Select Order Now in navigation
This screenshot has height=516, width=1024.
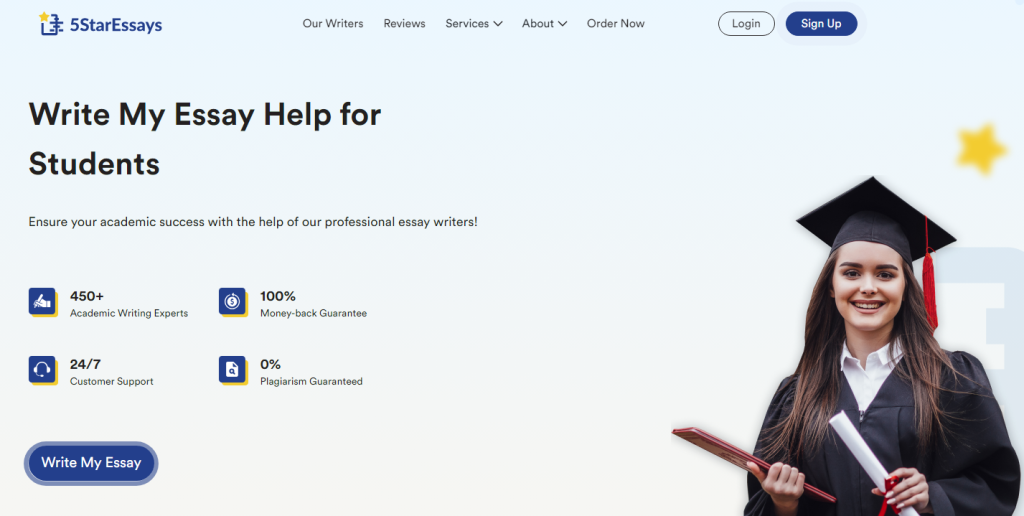click(616, 24)
